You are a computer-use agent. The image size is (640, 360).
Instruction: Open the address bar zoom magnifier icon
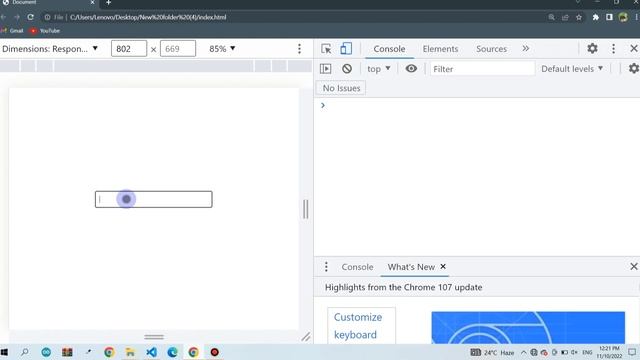[551, 17]
